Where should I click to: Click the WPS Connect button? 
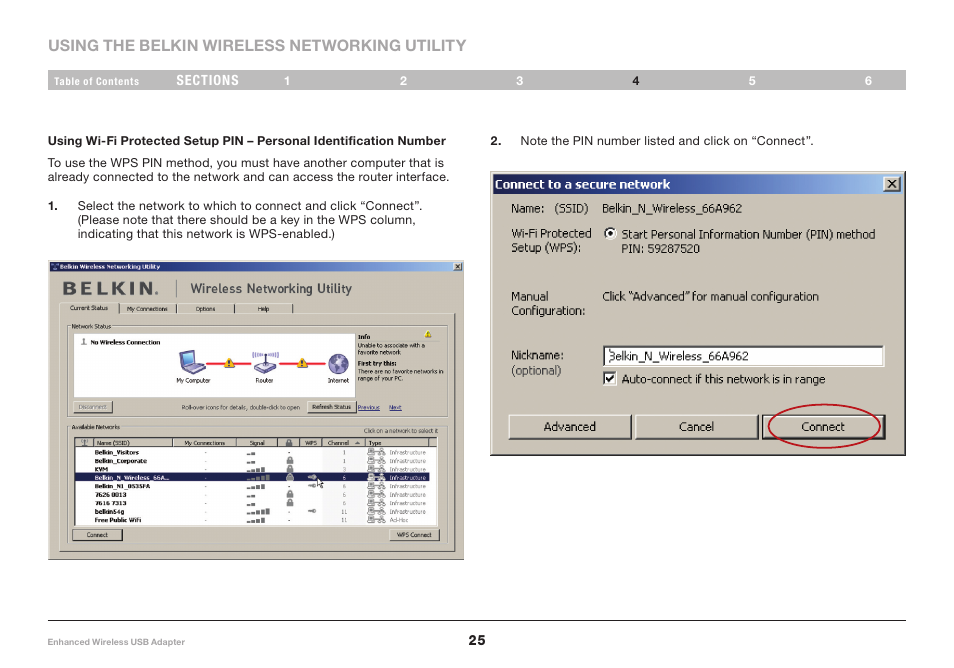click(414, 535)
